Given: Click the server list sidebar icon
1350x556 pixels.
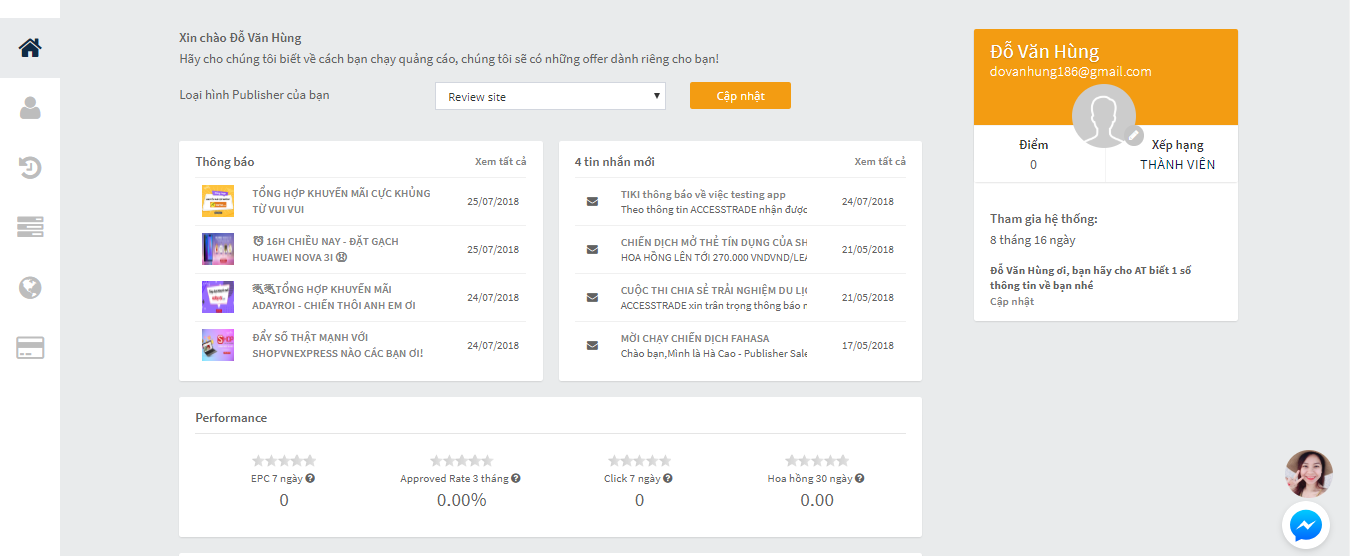Looking at the screenshot, I should pyautogui.click(x=30, y=228).
